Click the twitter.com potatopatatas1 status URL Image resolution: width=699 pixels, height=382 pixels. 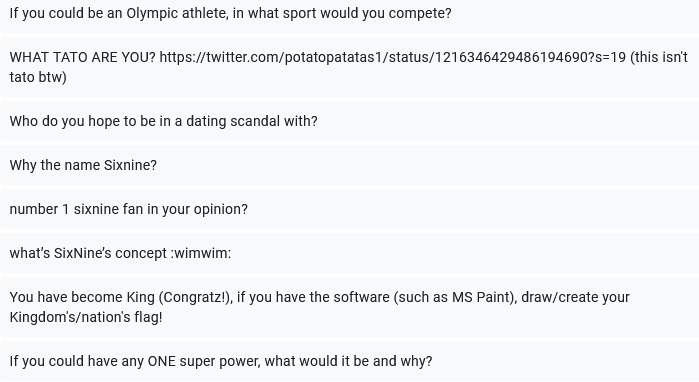[x=393, y=58]
